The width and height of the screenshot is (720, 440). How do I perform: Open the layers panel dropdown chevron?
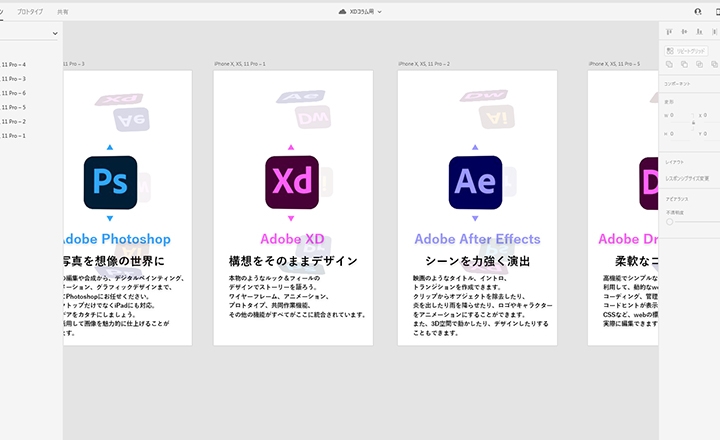[54, 33]
